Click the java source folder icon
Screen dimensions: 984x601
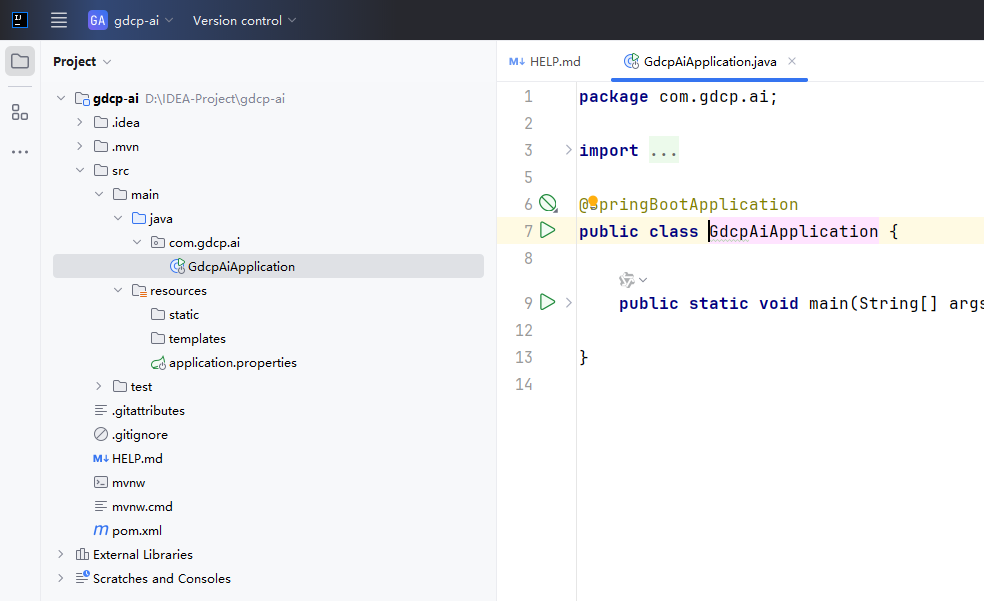(139, 218)
